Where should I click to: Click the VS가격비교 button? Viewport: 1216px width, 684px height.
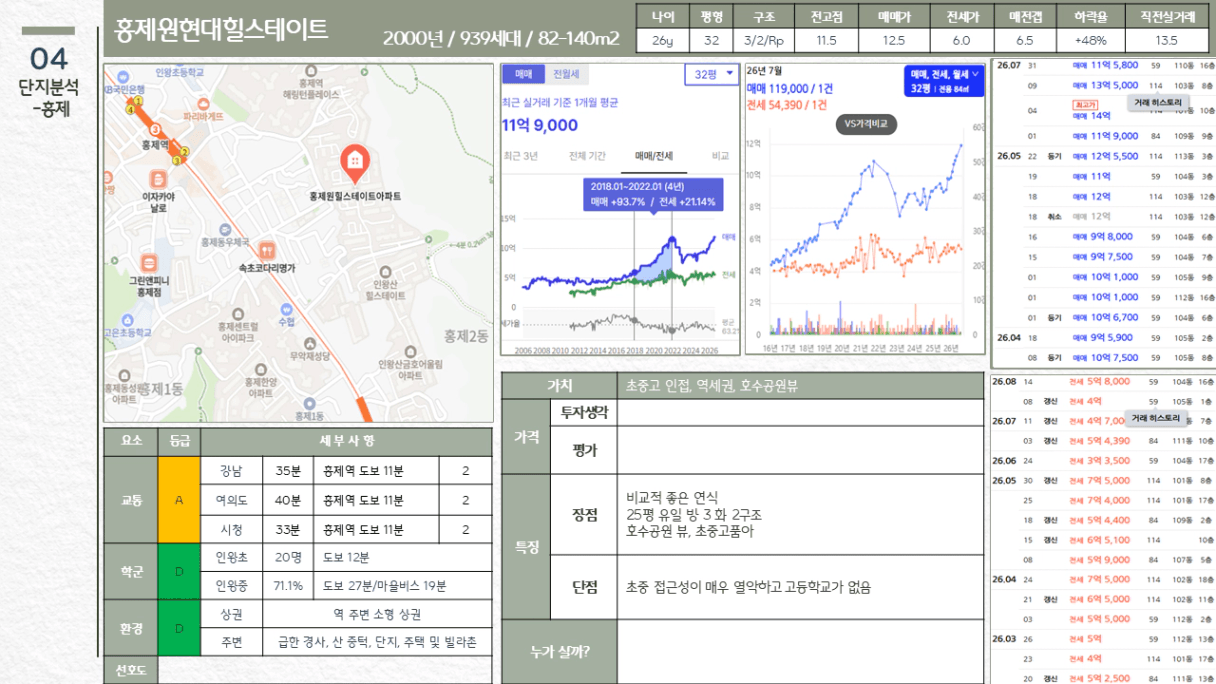[866, 125]
